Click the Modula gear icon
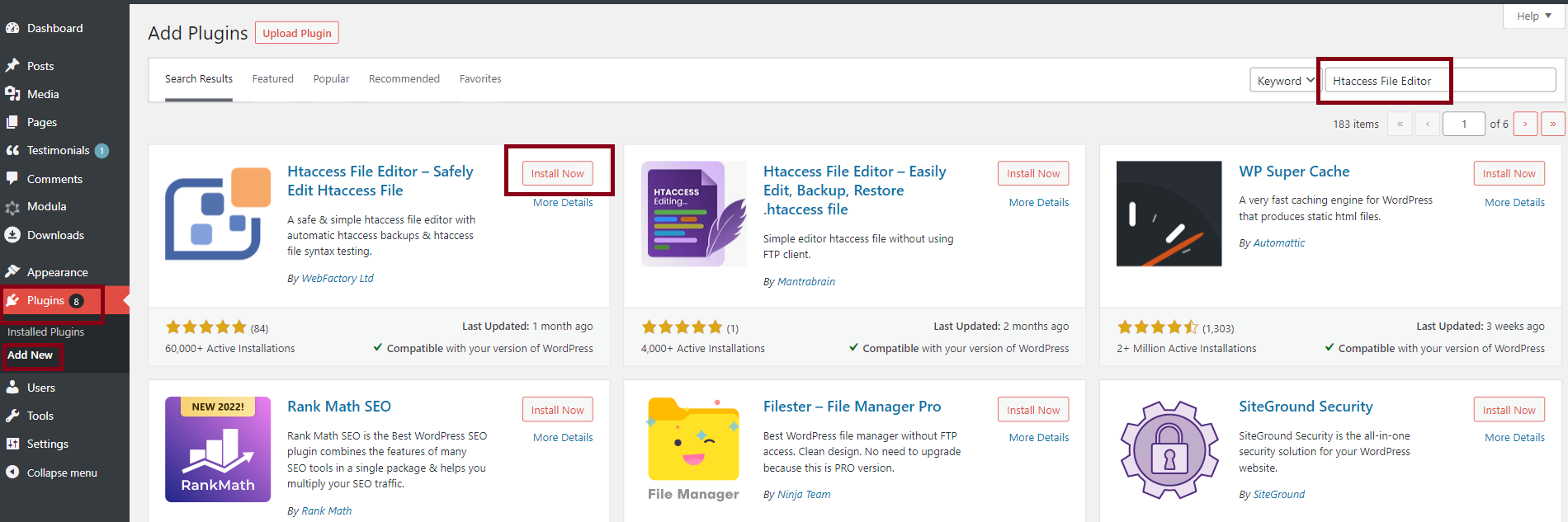The image size is (1568, 522). [12, 207]
